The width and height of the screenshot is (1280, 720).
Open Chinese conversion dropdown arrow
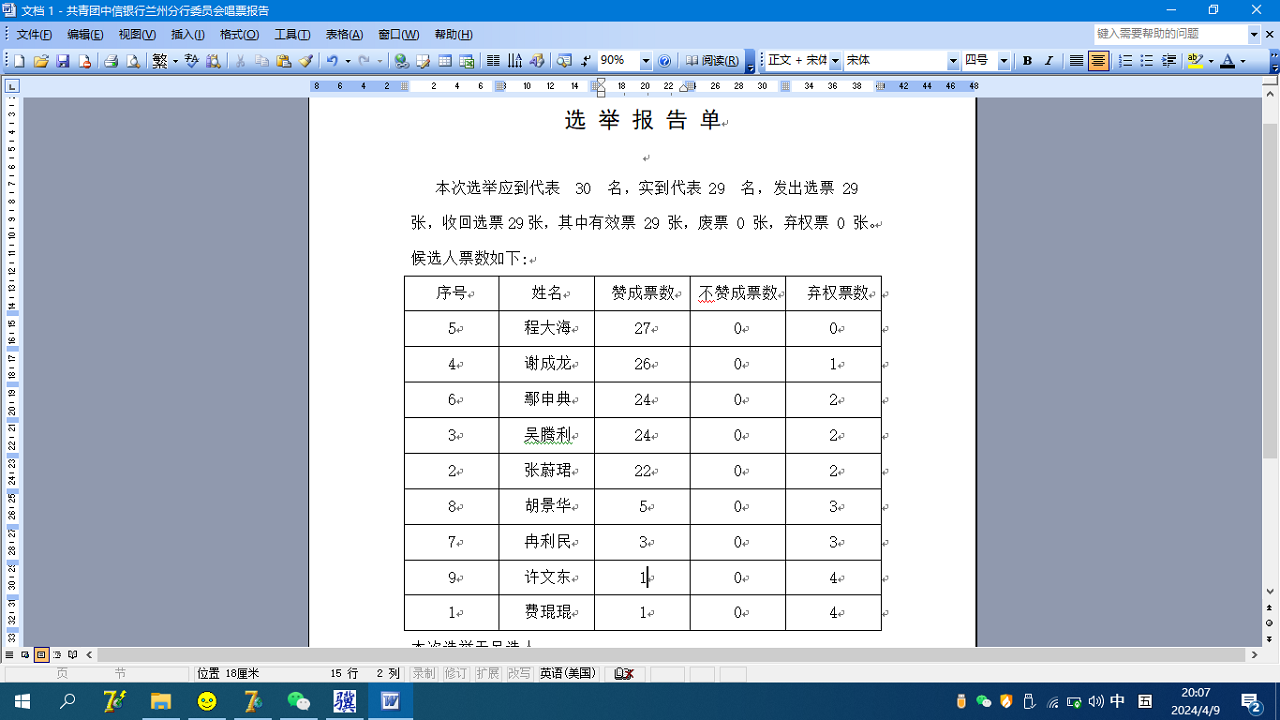175,61
